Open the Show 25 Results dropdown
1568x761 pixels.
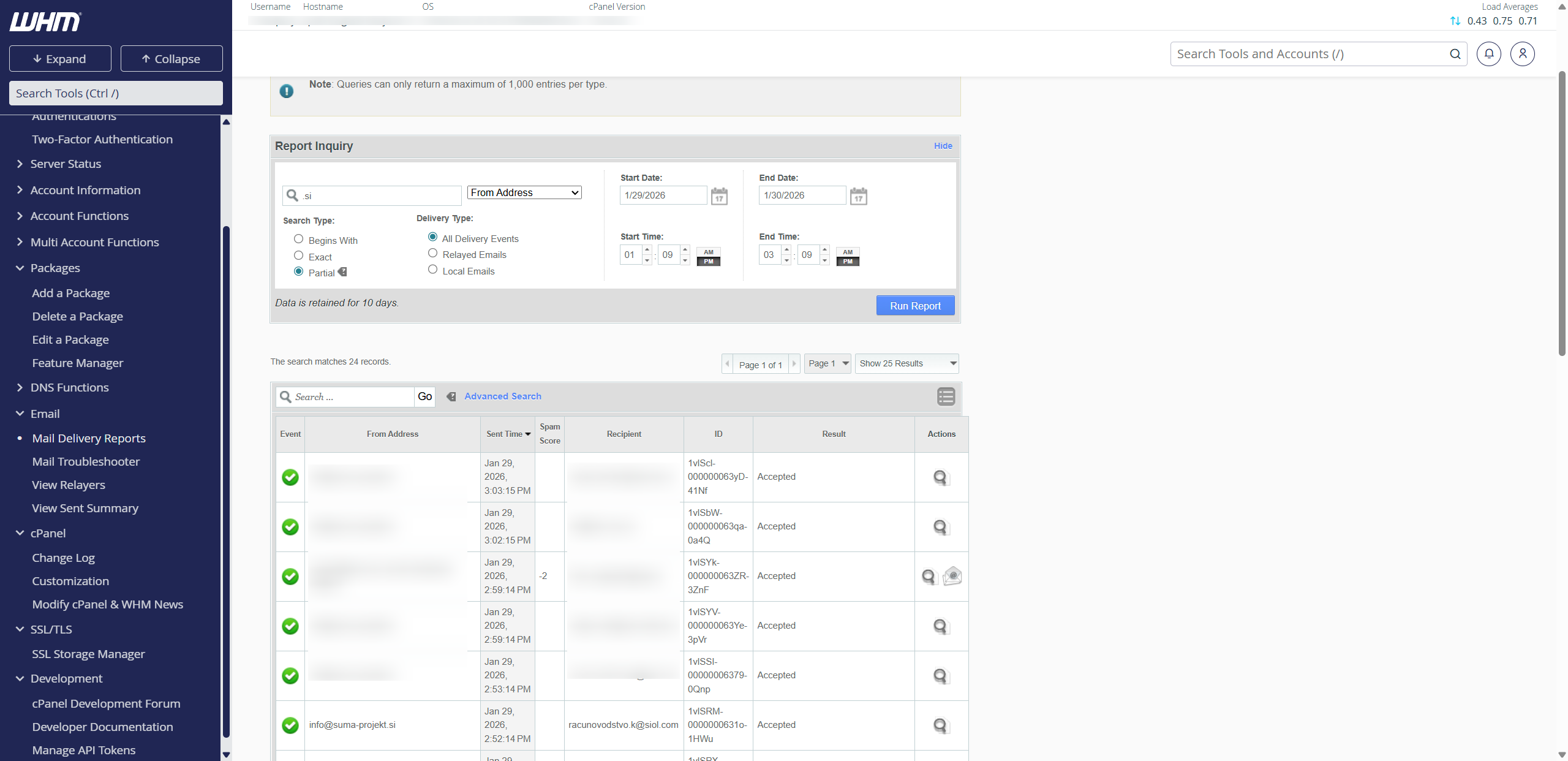click(907, 363)
